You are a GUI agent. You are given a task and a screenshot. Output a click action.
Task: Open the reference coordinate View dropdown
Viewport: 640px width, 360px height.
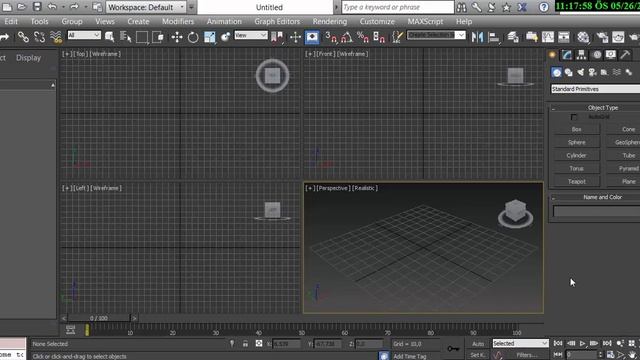251,36
